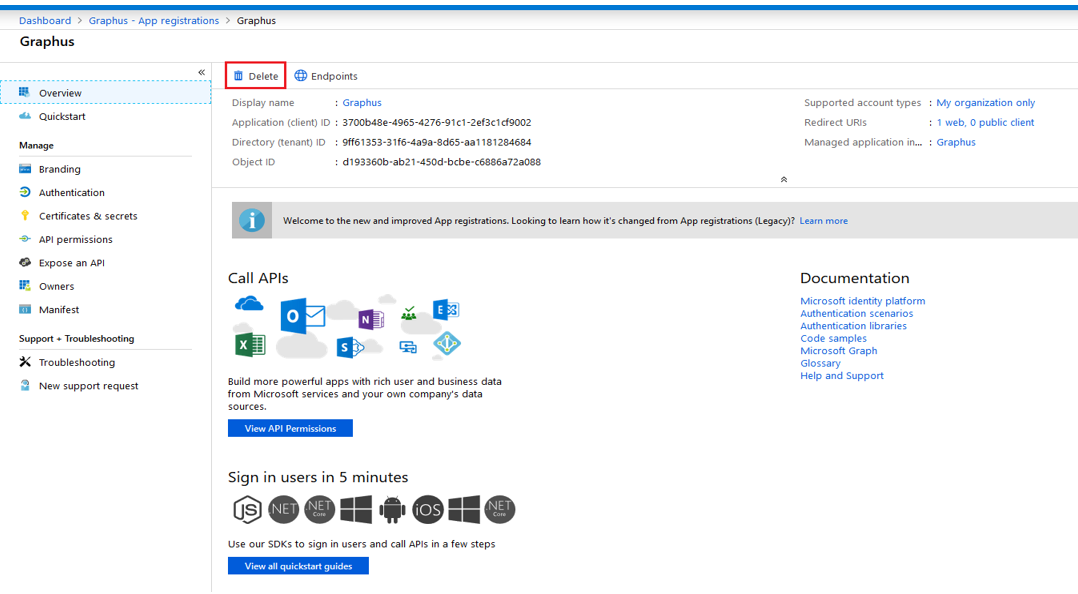
Task: Click the Outlook icon under Call APIs
Action: (x=302, y=316)
